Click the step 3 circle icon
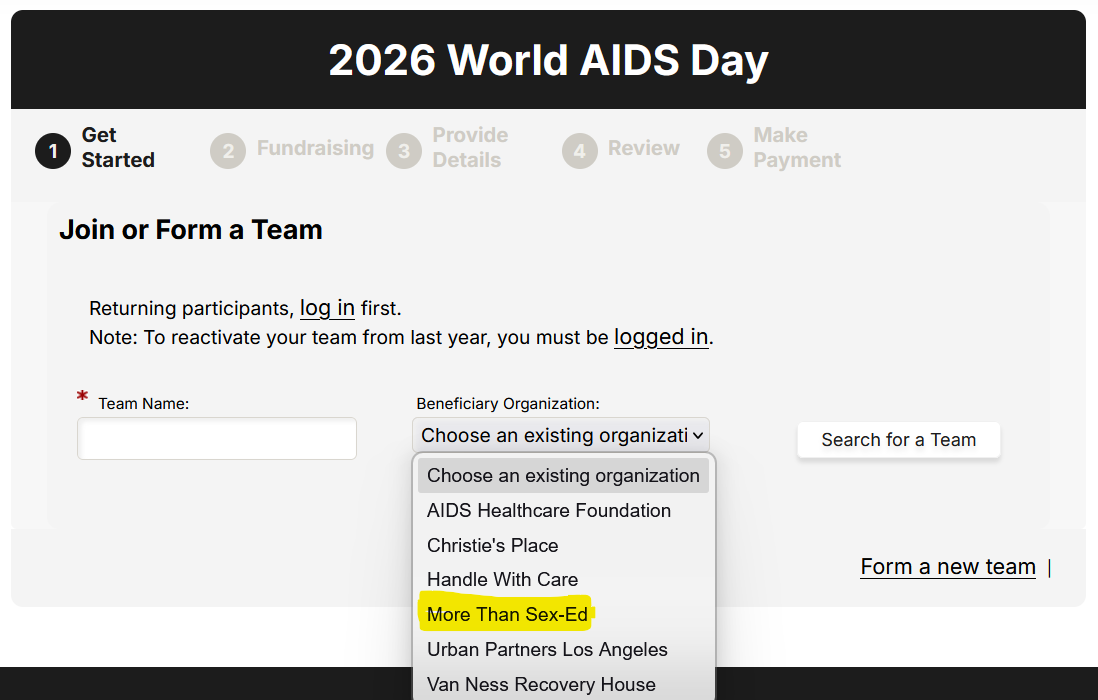Viewport: 1098px width, 700px height. (404, 150)
